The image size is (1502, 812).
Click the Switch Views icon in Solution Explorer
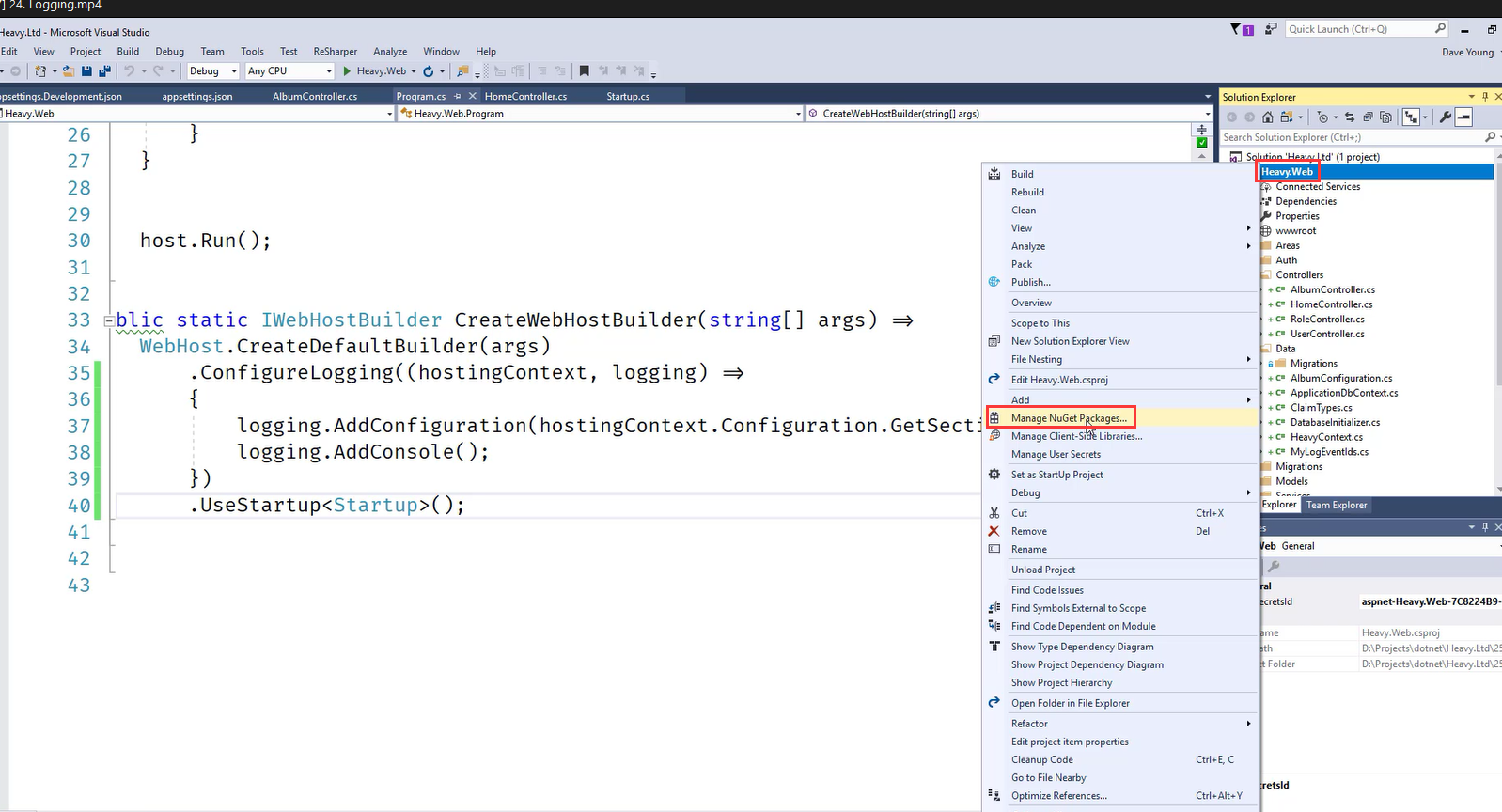(x=1287, y=117)
